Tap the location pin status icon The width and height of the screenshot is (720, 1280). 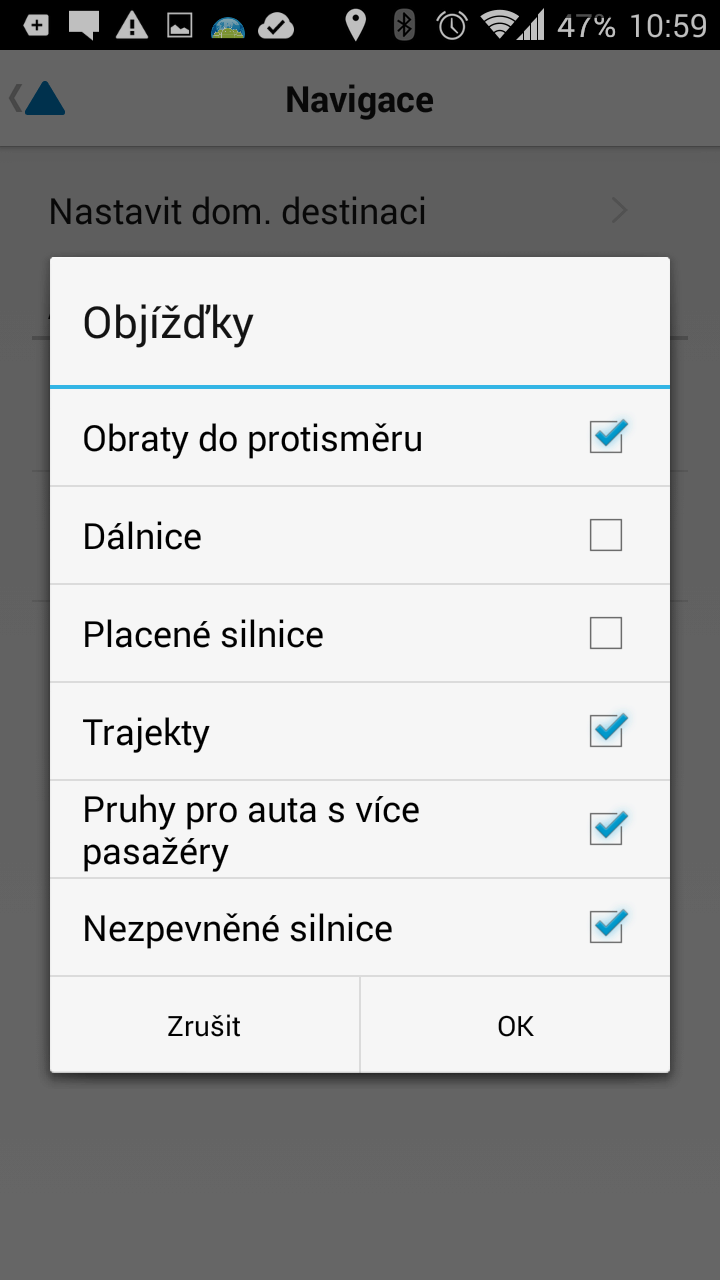tap(355, 25)
